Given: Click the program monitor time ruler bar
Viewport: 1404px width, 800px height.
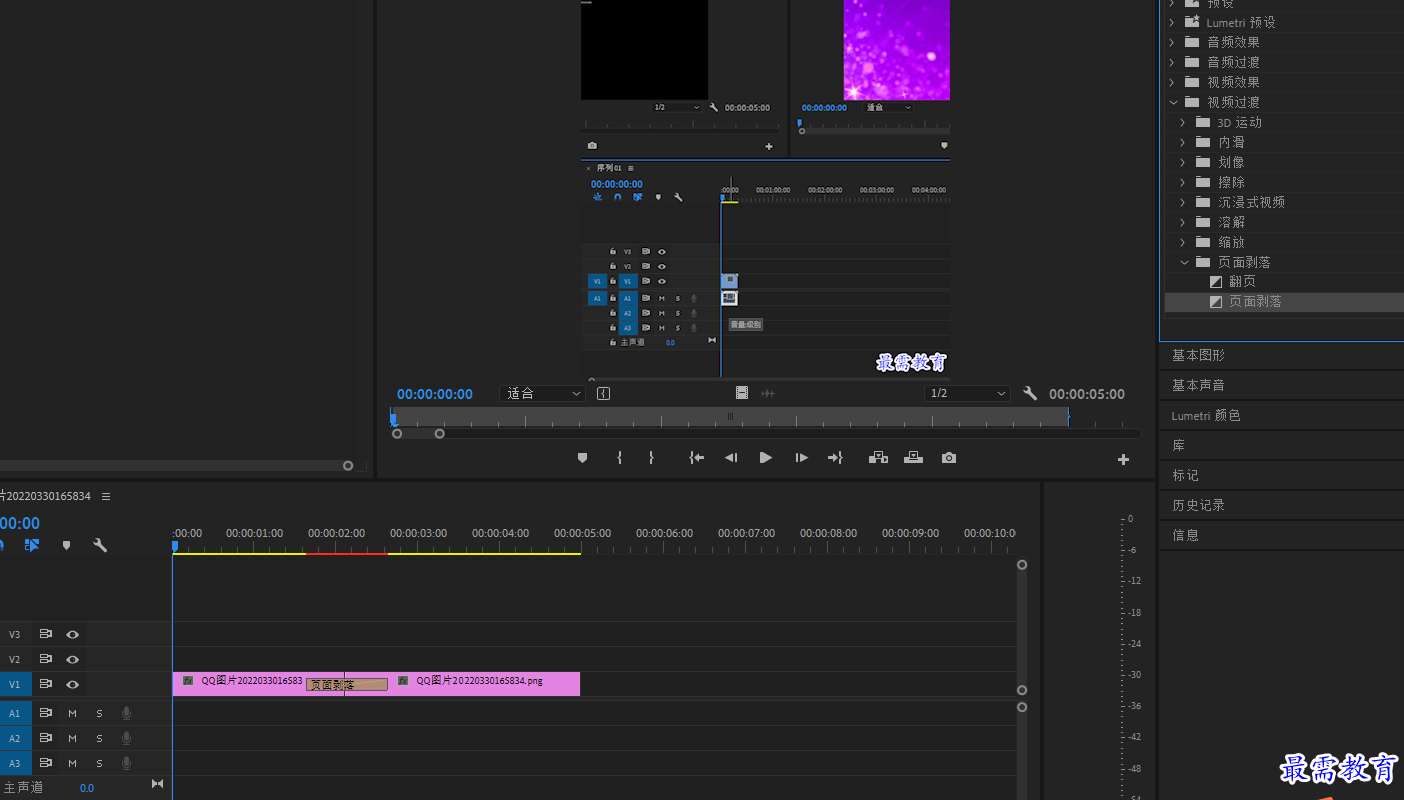Looking at the screenshot, I should tap(729, 416).
